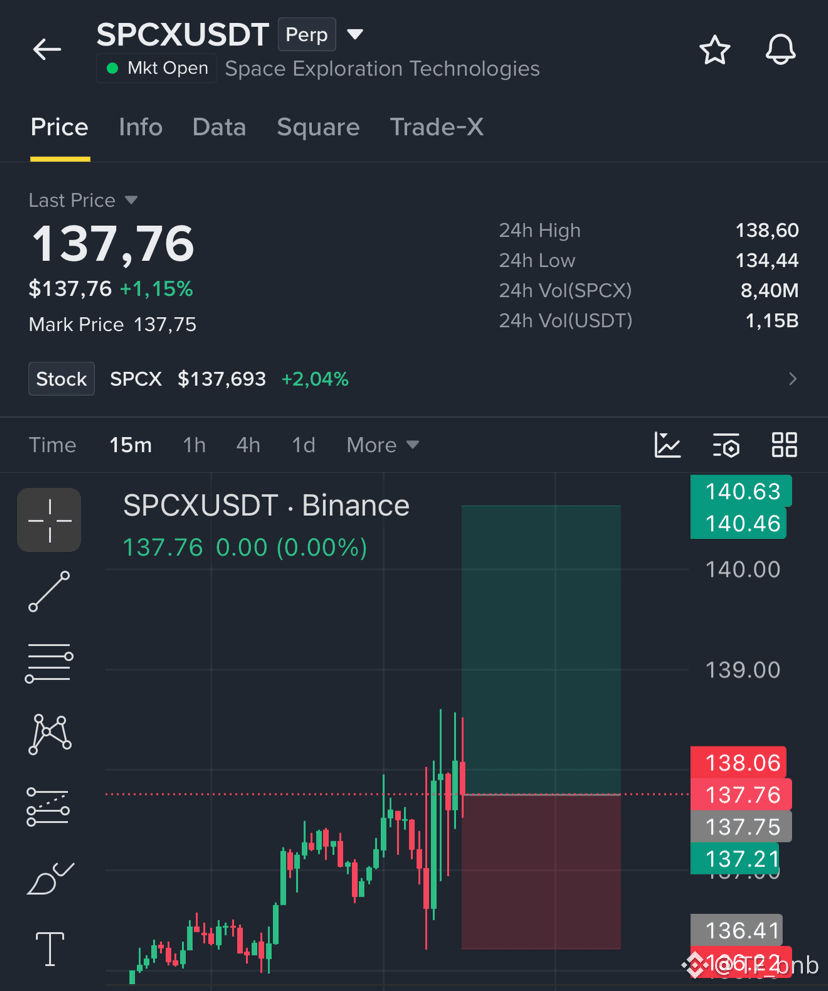This screenshot has width=828, height=991.
Task: Select the brush drawing tool
Action: [51, 878]
